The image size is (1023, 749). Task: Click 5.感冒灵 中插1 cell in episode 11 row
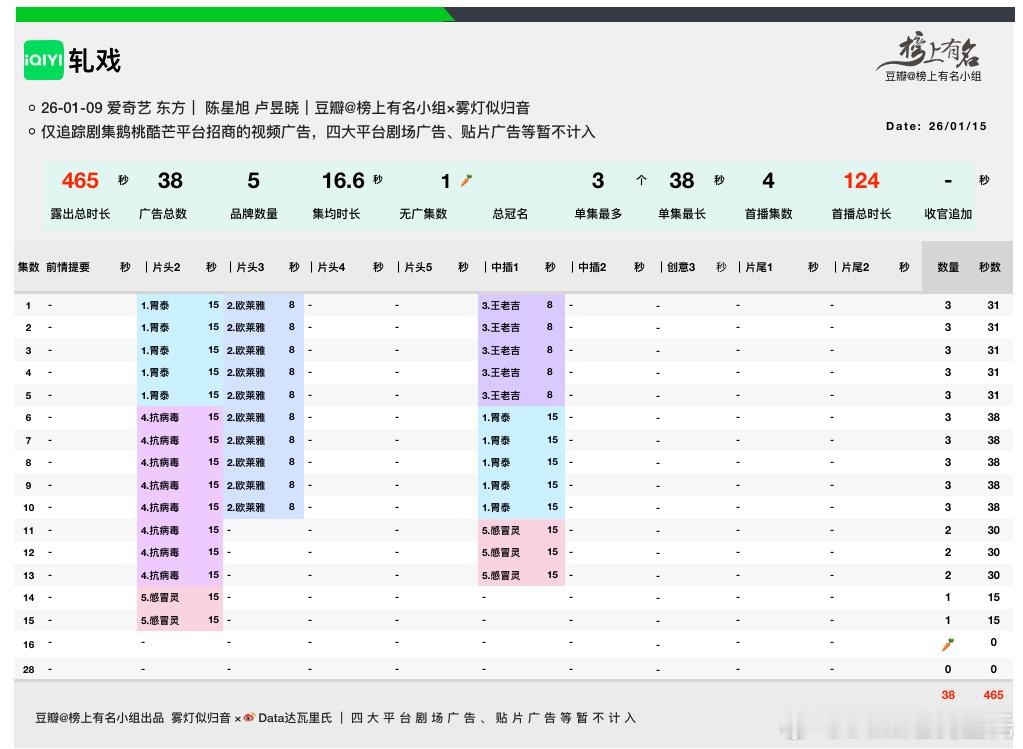[x=501, y=530]
